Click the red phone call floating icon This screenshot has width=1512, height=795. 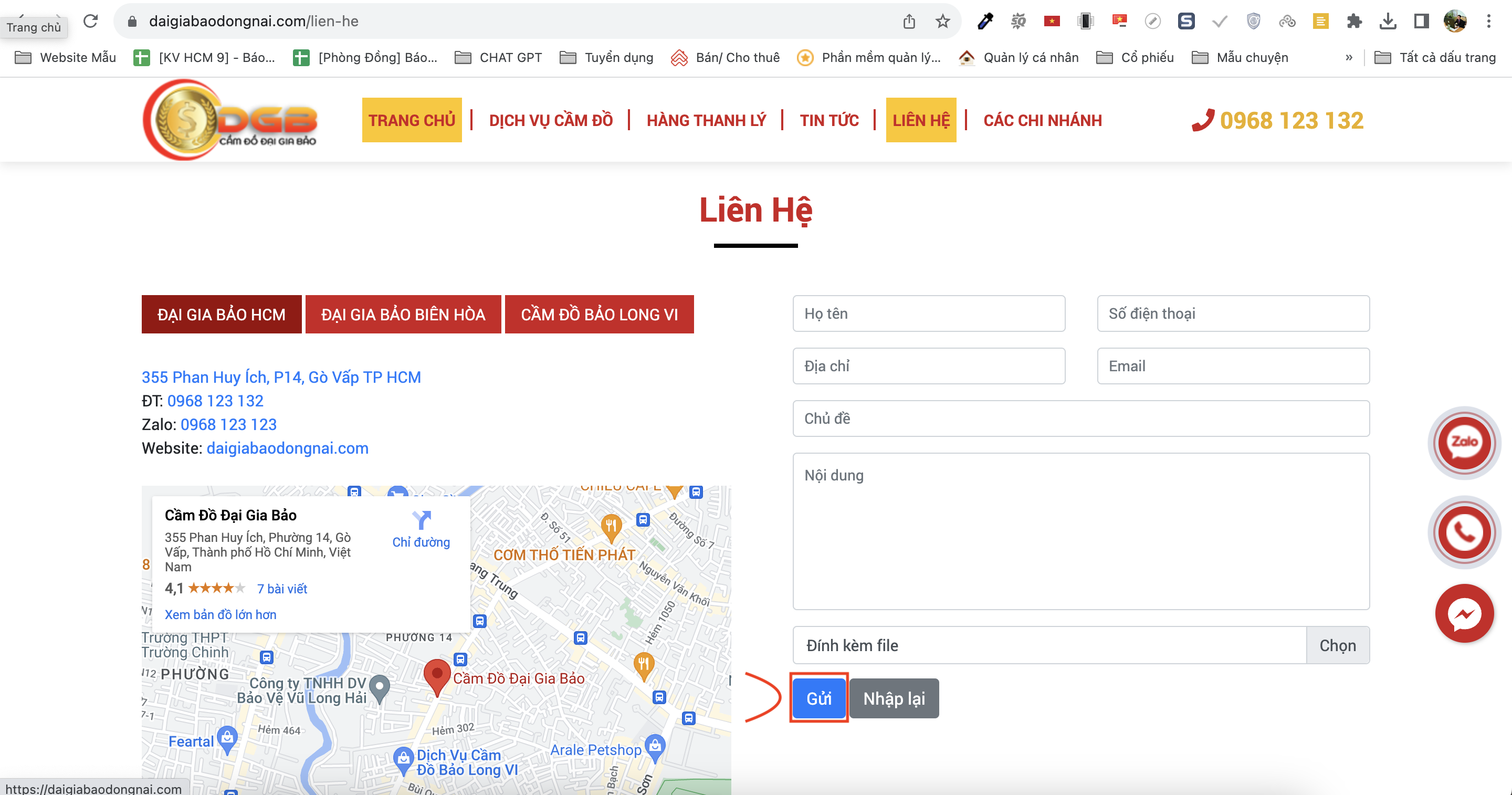click(1464, 531)
